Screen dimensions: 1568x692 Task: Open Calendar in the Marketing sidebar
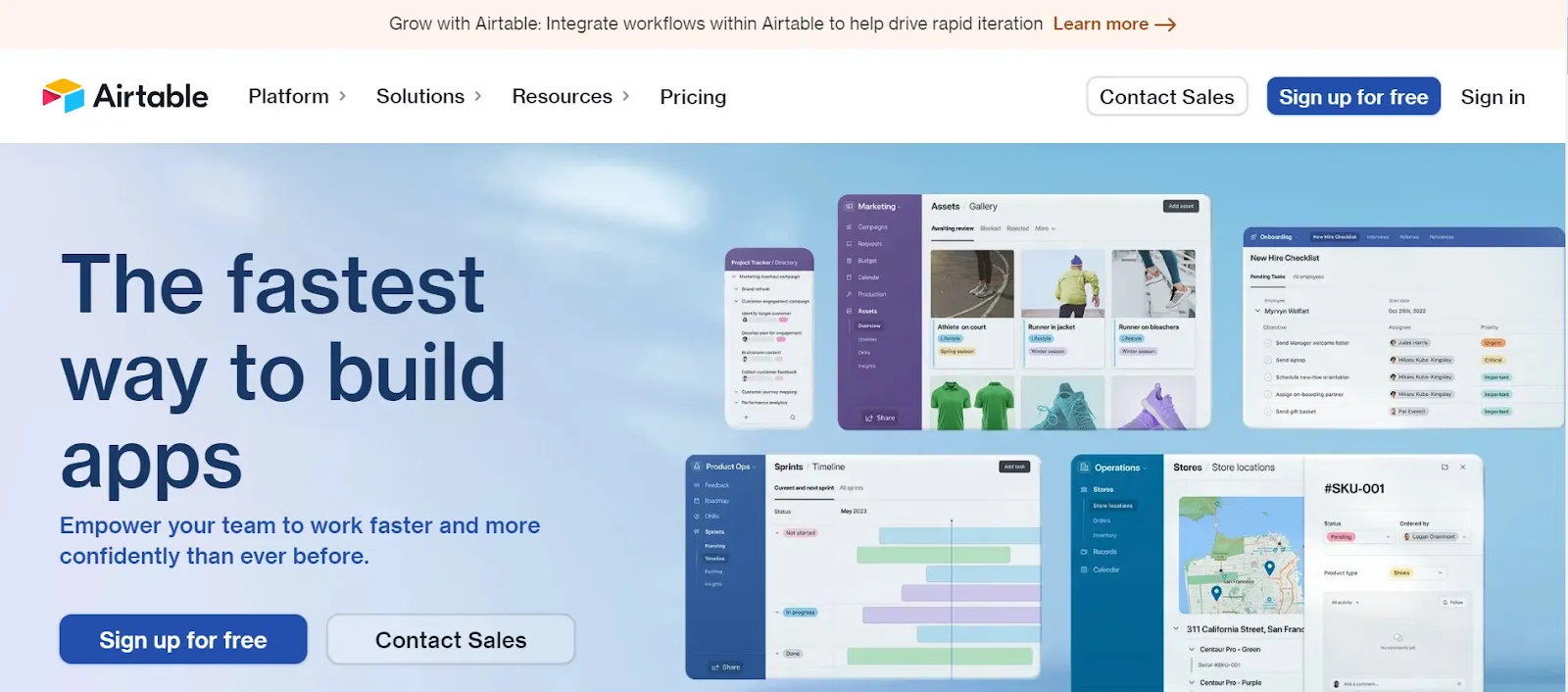coord(862,277)
